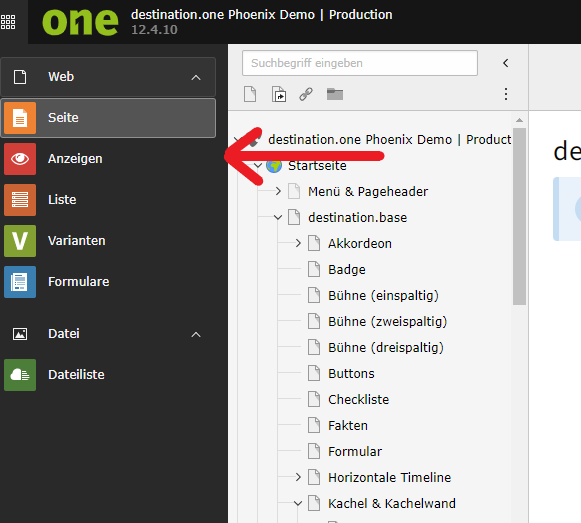Collapse the page tree panel with arrow
The image size is (581, 523).
(x=506, y=63)
